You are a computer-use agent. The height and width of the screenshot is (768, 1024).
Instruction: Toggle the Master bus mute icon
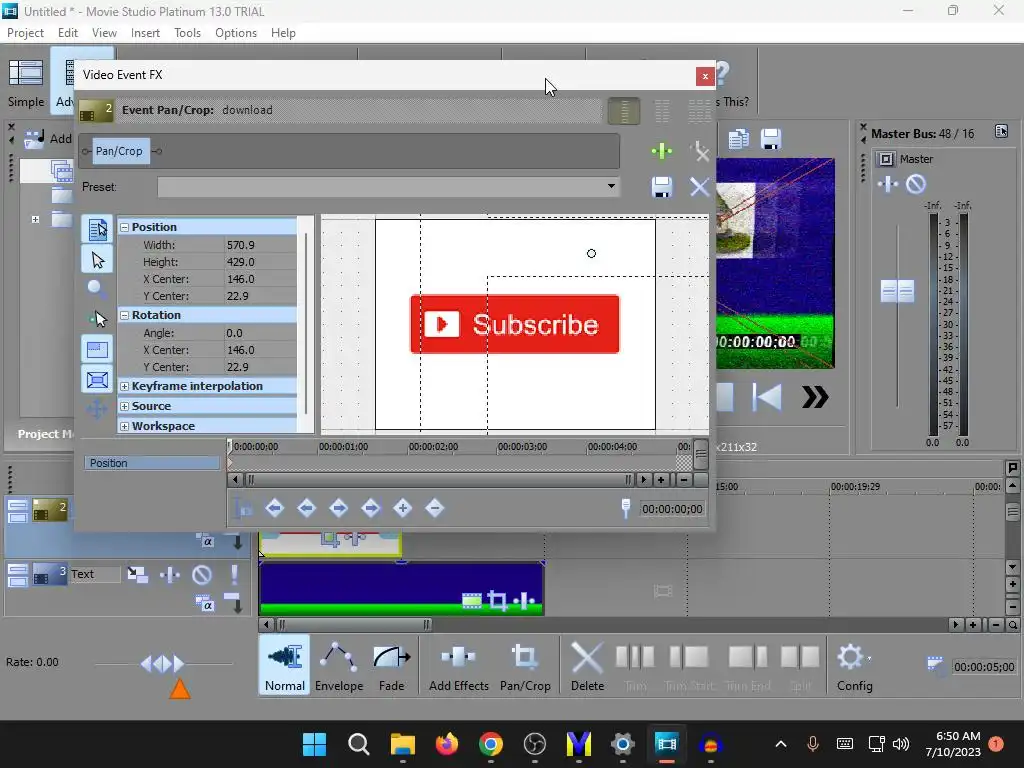pos(916,184)
